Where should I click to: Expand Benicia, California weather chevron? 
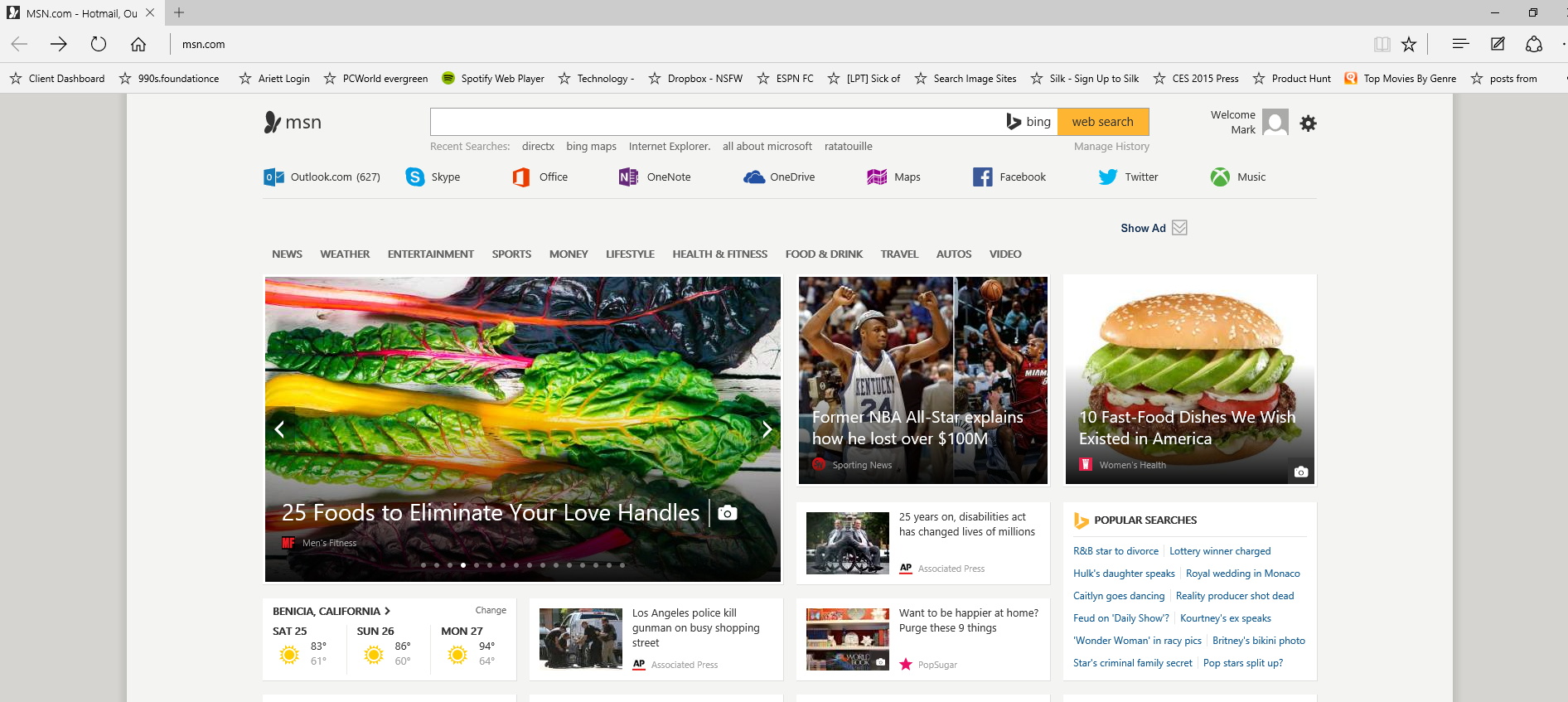coord(387,611)
